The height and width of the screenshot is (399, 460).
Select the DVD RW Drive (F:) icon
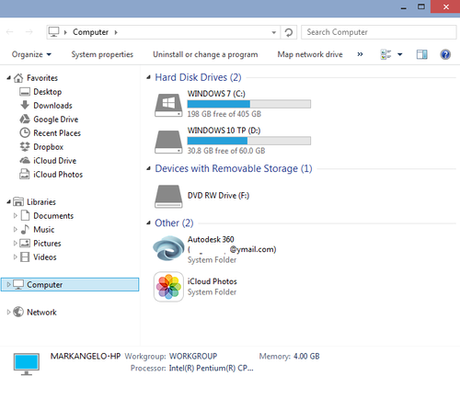[x=168, y=196]
